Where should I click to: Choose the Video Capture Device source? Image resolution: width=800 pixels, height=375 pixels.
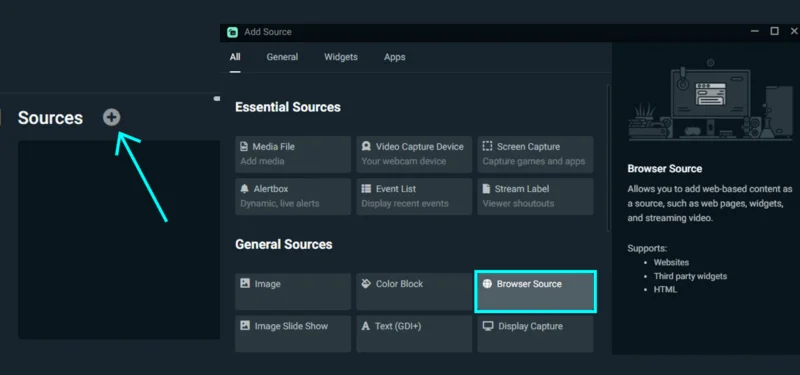point(414,154)
